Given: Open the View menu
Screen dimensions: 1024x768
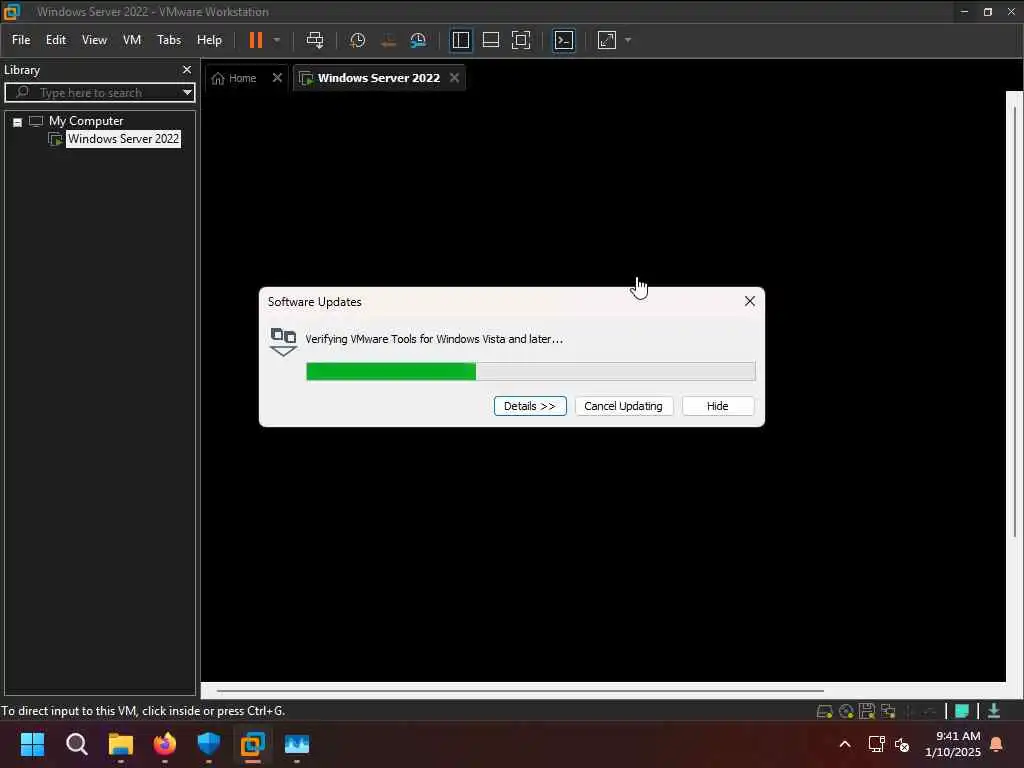Looking at the screenshot, I should 94,40.
